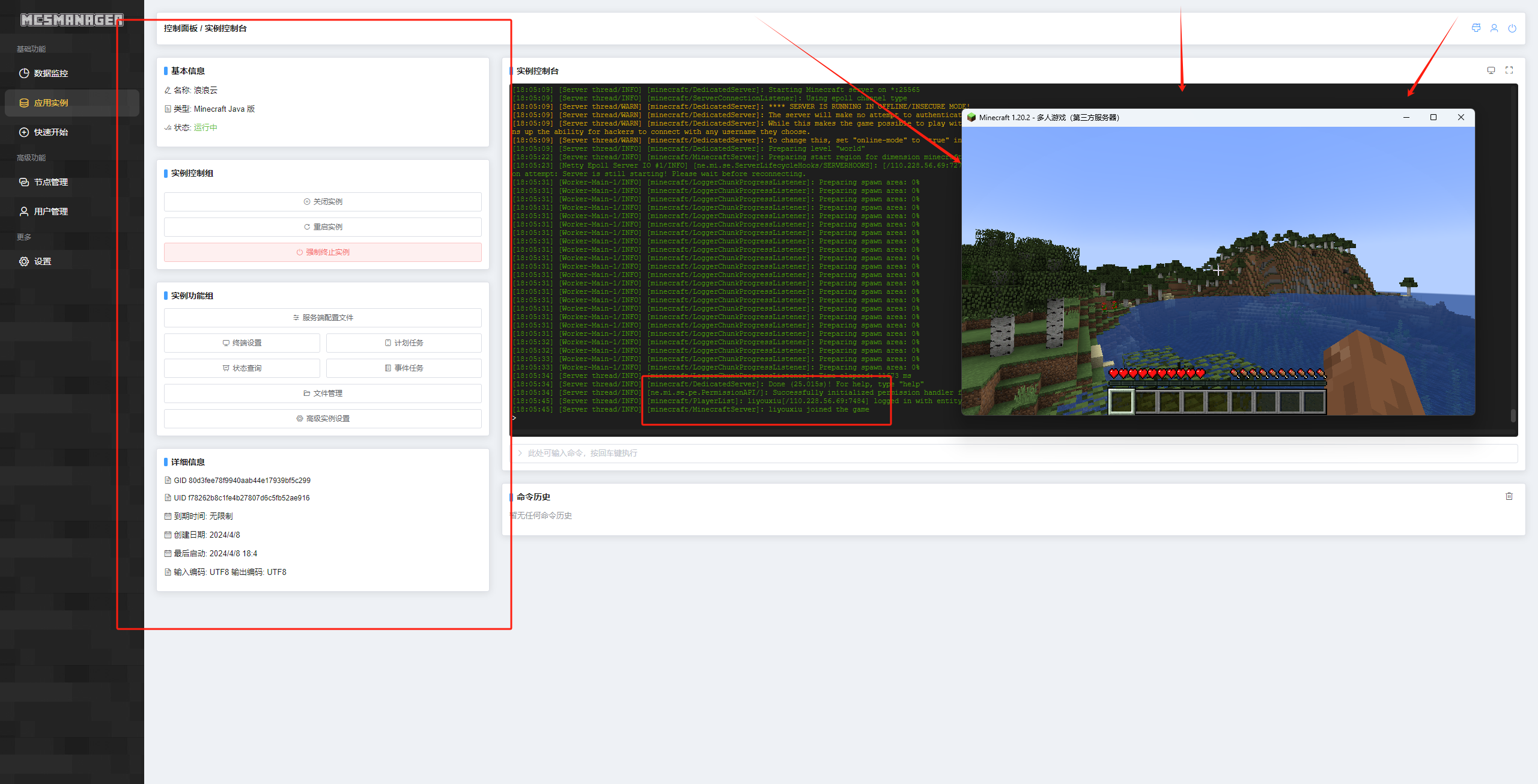The width and height of the screenshot is (1538, 784).
Task: Open 终端设置 button
Action: pos(242,343)
